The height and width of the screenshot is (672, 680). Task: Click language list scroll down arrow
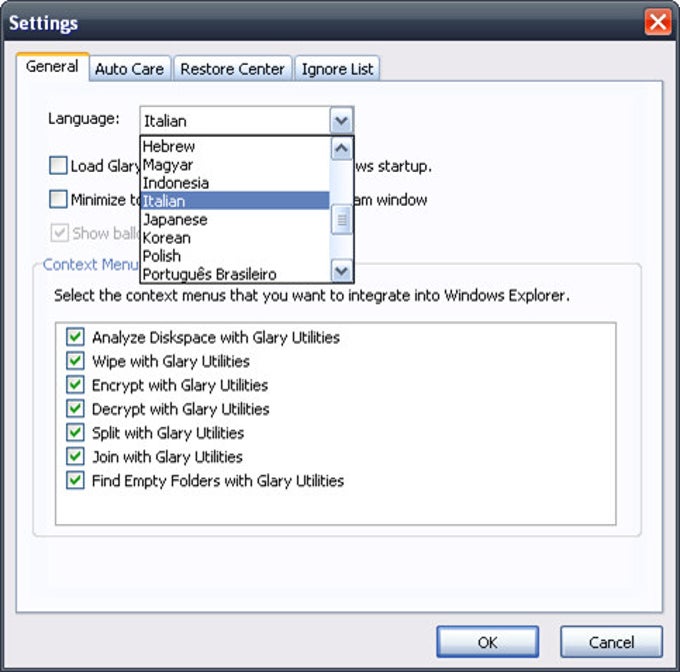pyautogui.click(x=342, y=271)
